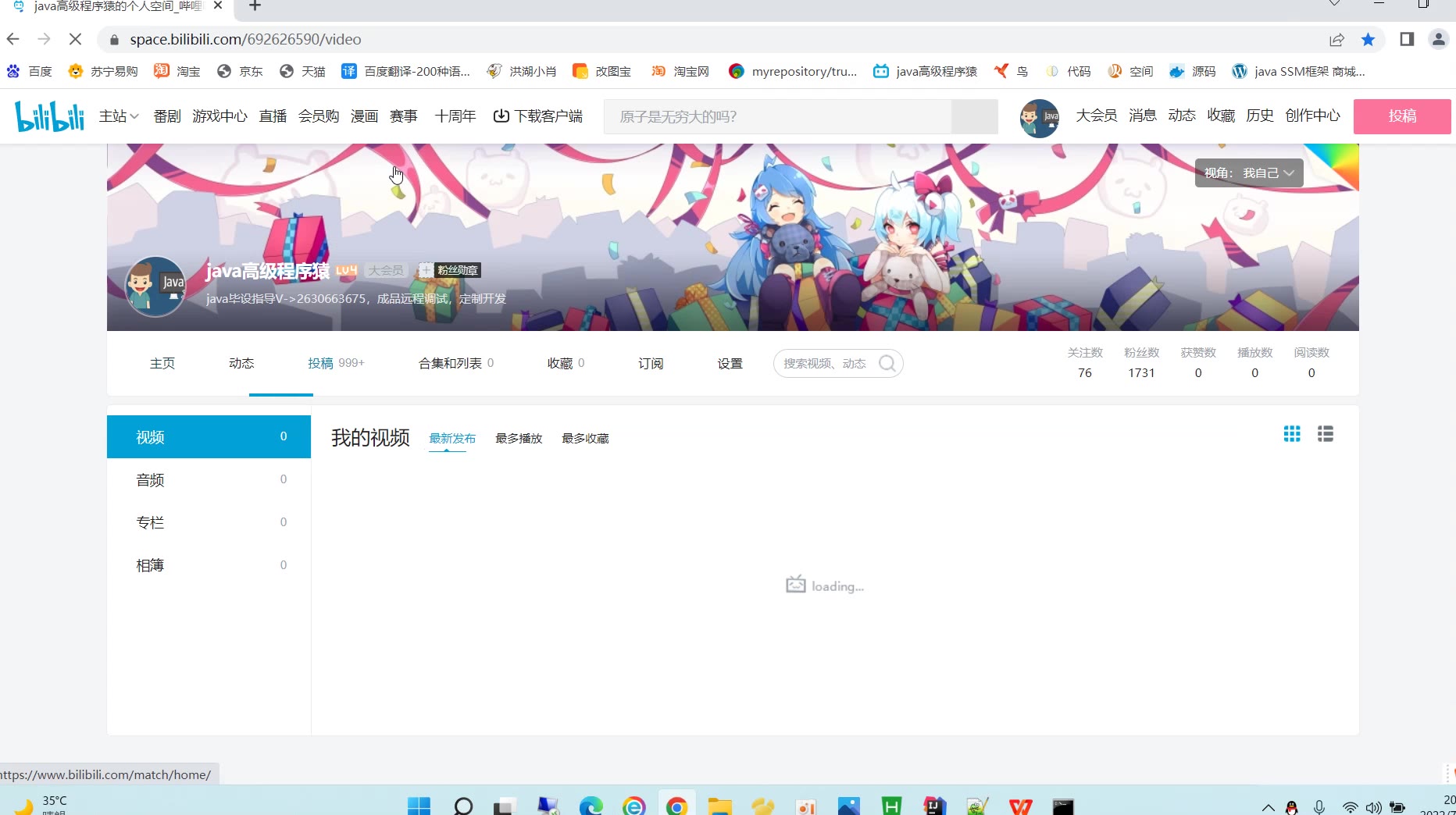1456x815 pixels.
Task: Open the 改图宝 bookmark
Action: (x=601, y=71)
